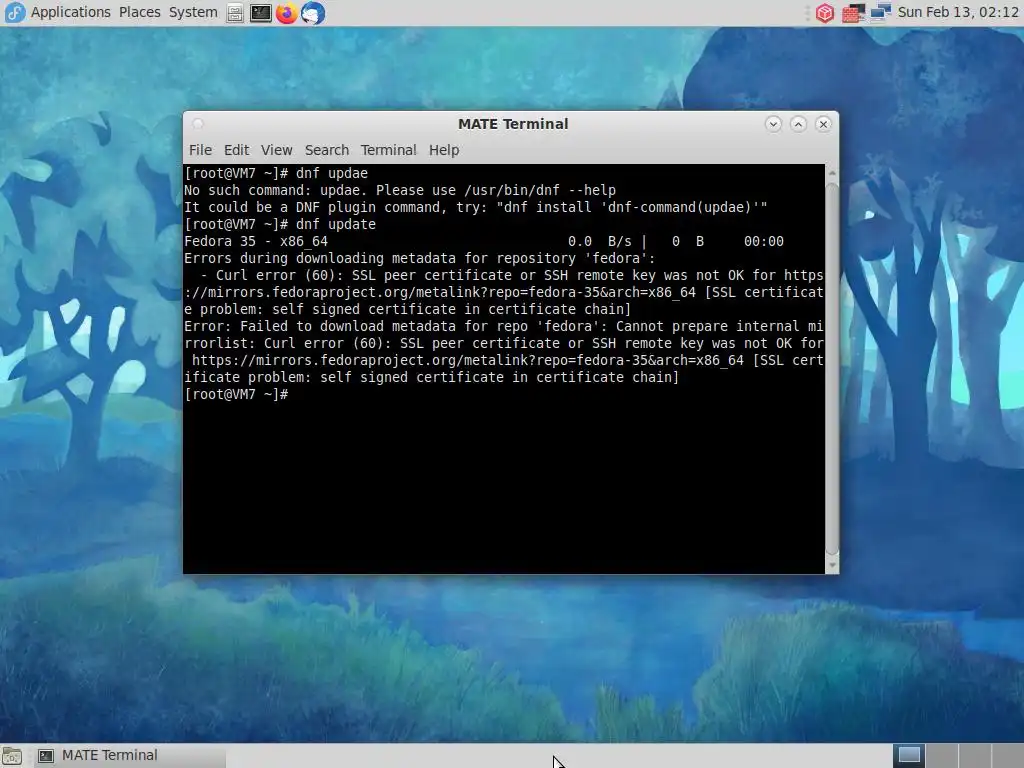Click the 'dnf updae' command line
The image size is (1024, 768).
[x=276, y=173]
